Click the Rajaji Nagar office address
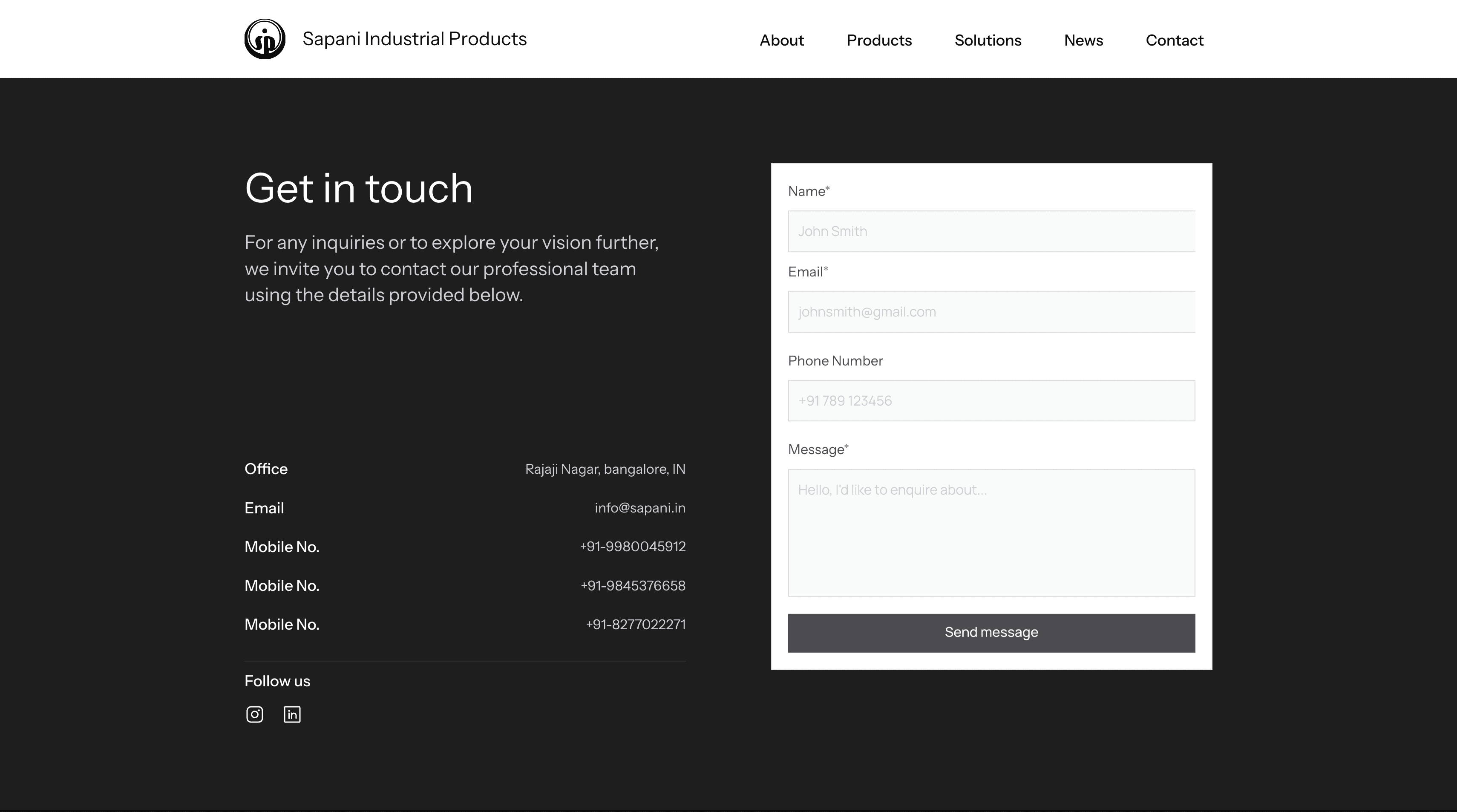The image size is (1457, 812). coord(605,469)
